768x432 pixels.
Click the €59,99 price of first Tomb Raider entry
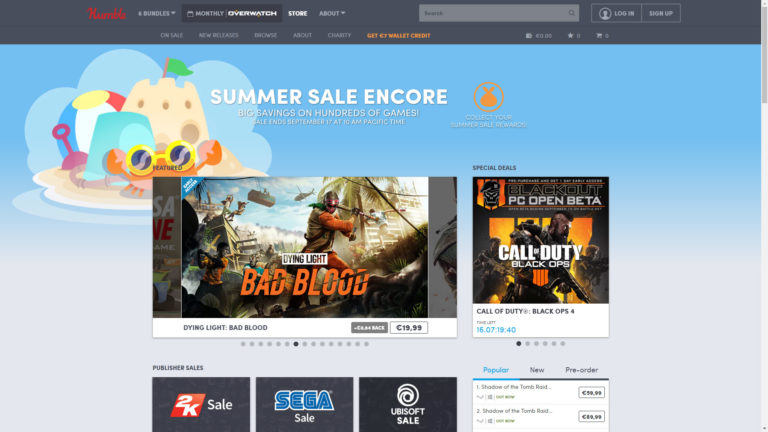pos(591,392)
